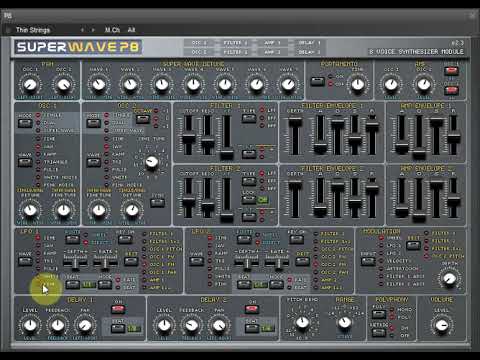Screen dimensions: 480x360
Task: Click the OSC 1 Detune knob
Action: click(30, 210)
